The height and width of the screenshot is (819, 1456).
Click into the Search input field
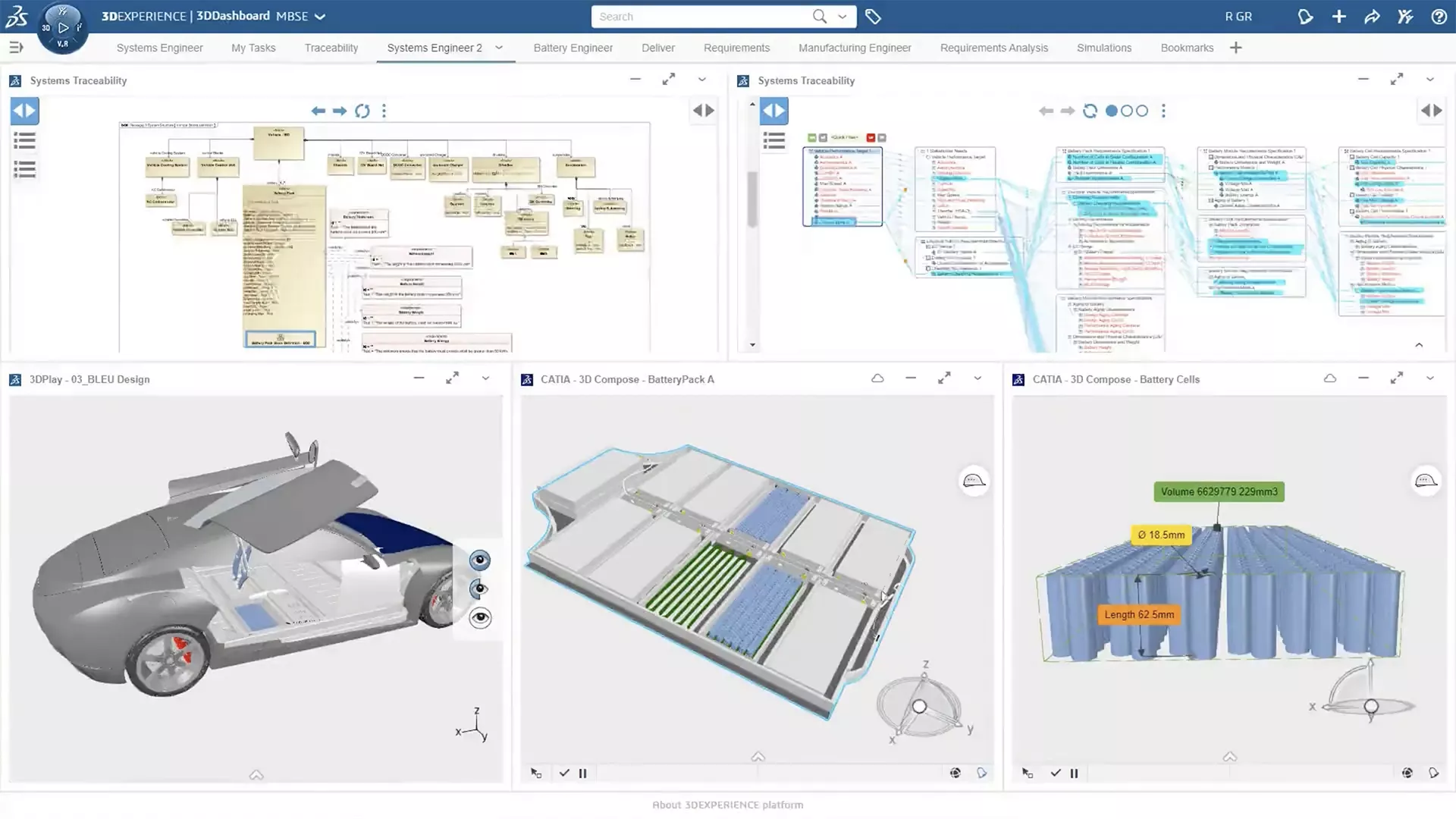click(x=701, y=17)
